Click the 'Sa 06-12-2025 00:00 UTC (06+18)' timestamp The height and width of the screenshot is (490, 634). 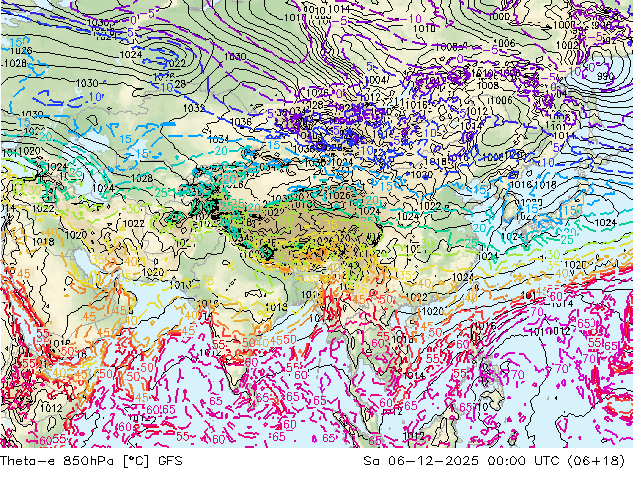click(494, 460)
